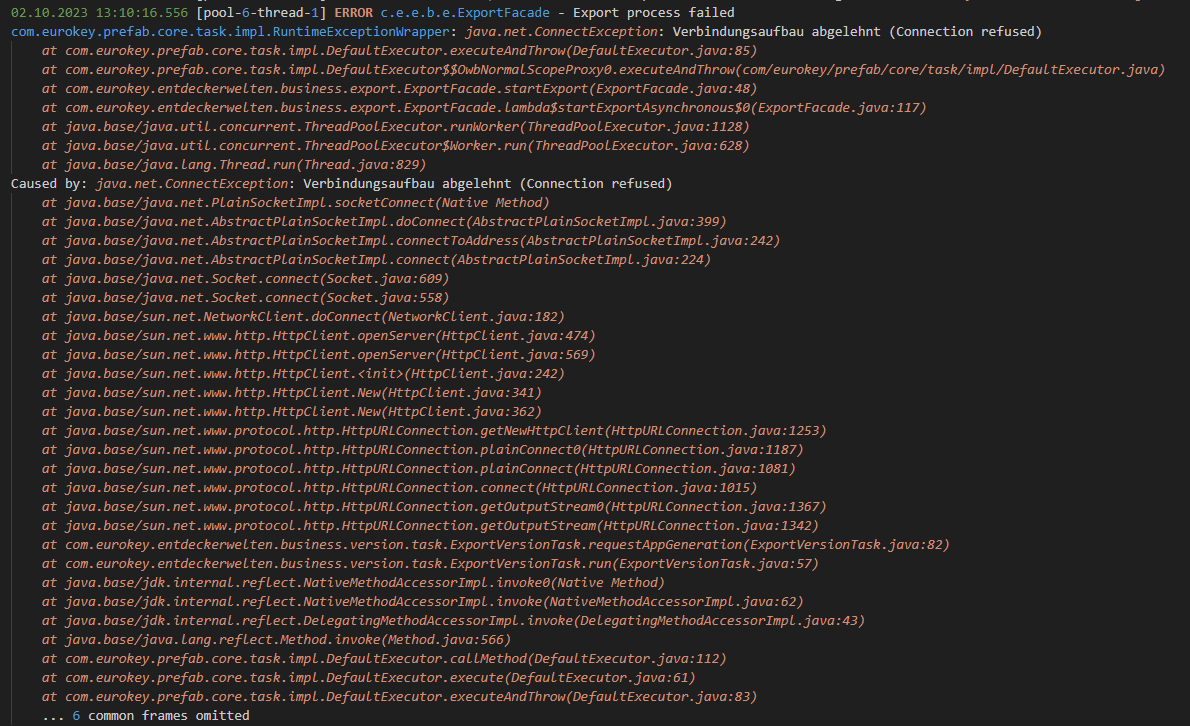This screenshot has width=1190, height=726.
Task: Click the HttpClient.openServer(HttpClient.java:569) line
Action: [319, 354]
